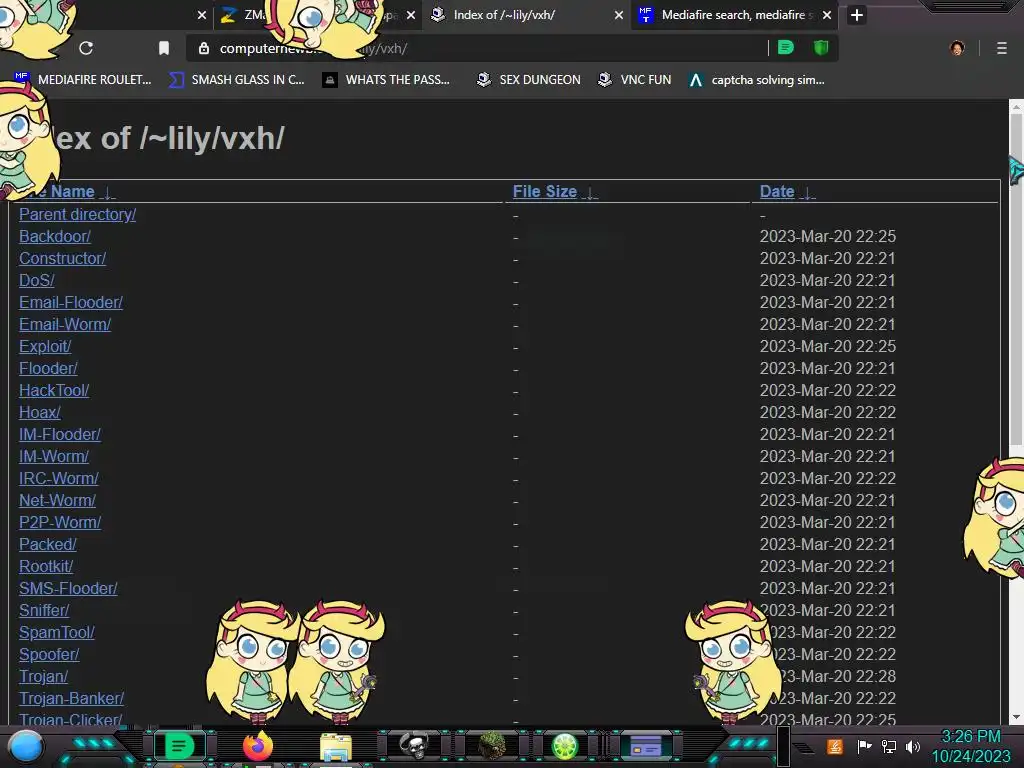This screenshot has width=1024, height=768.
Task: Open the IM-Worm/ folder
Action: click(x=54, y=456)
